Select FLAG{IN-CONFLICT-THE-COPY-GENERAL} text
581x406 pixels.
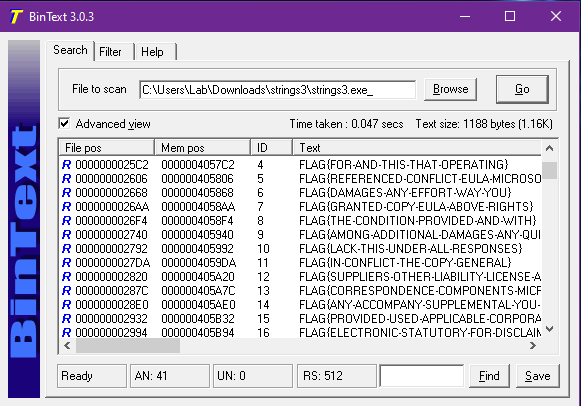[x=405, y=263]
